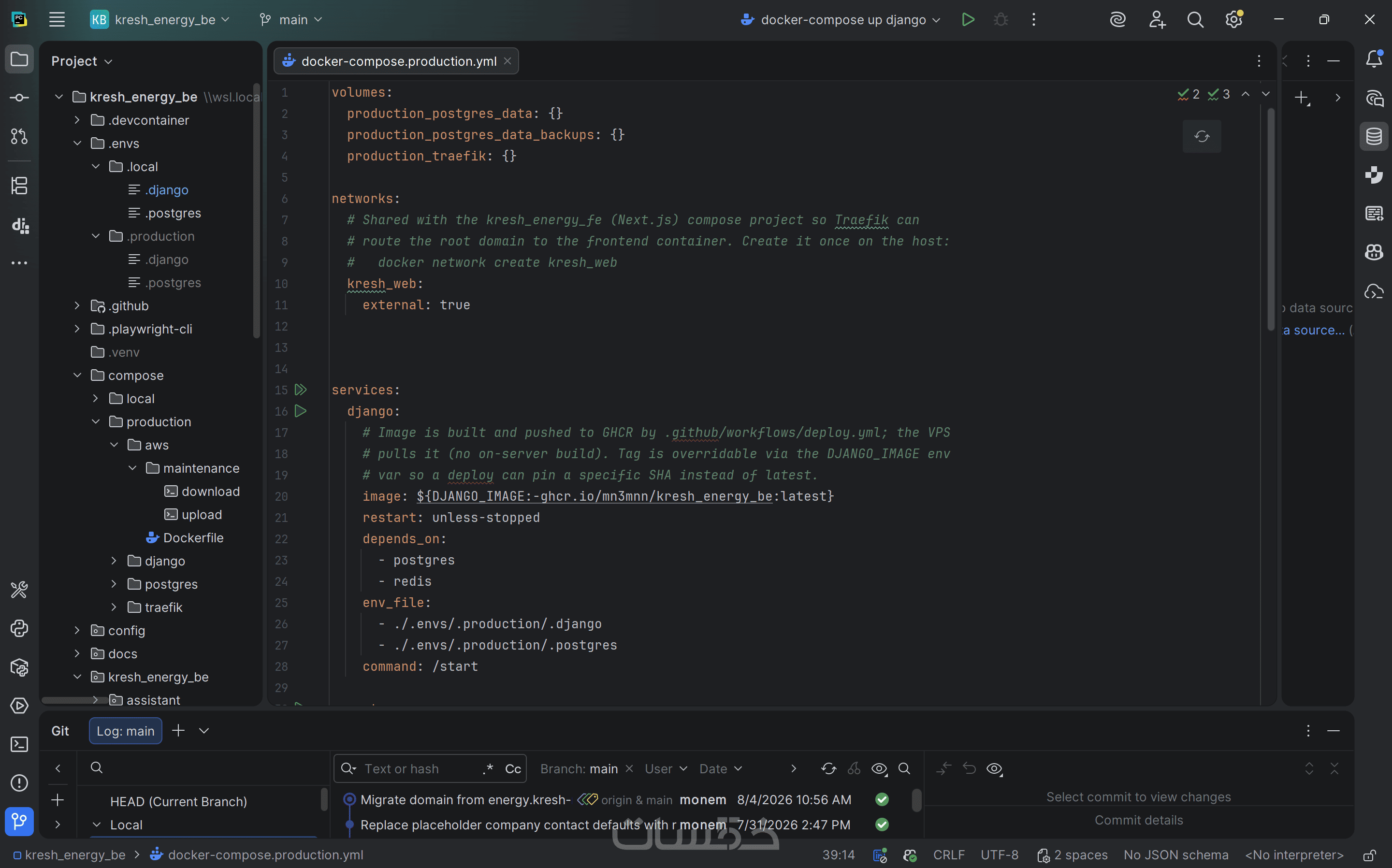The image size is (1392, 868).
Task: Open the Terminal tool window
Action: pyautogui.click(x=19, y=745)
